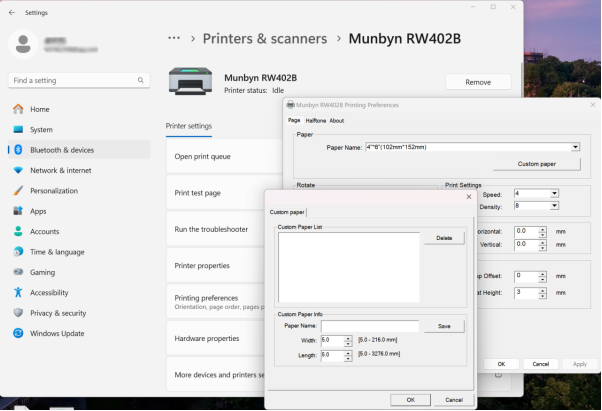
Task: Click the Width value field
Action: pos(332,340)
